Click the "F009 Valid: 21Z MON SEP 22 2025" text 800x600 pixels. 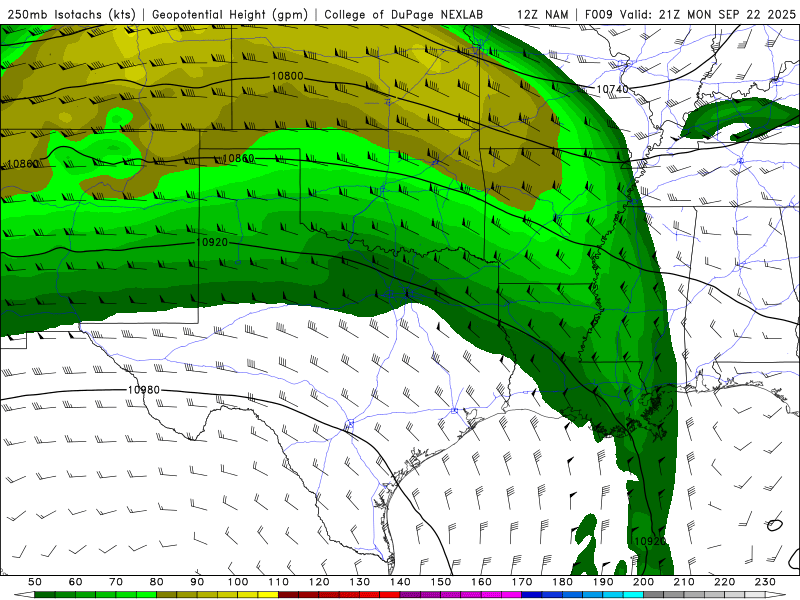point(690,14)
